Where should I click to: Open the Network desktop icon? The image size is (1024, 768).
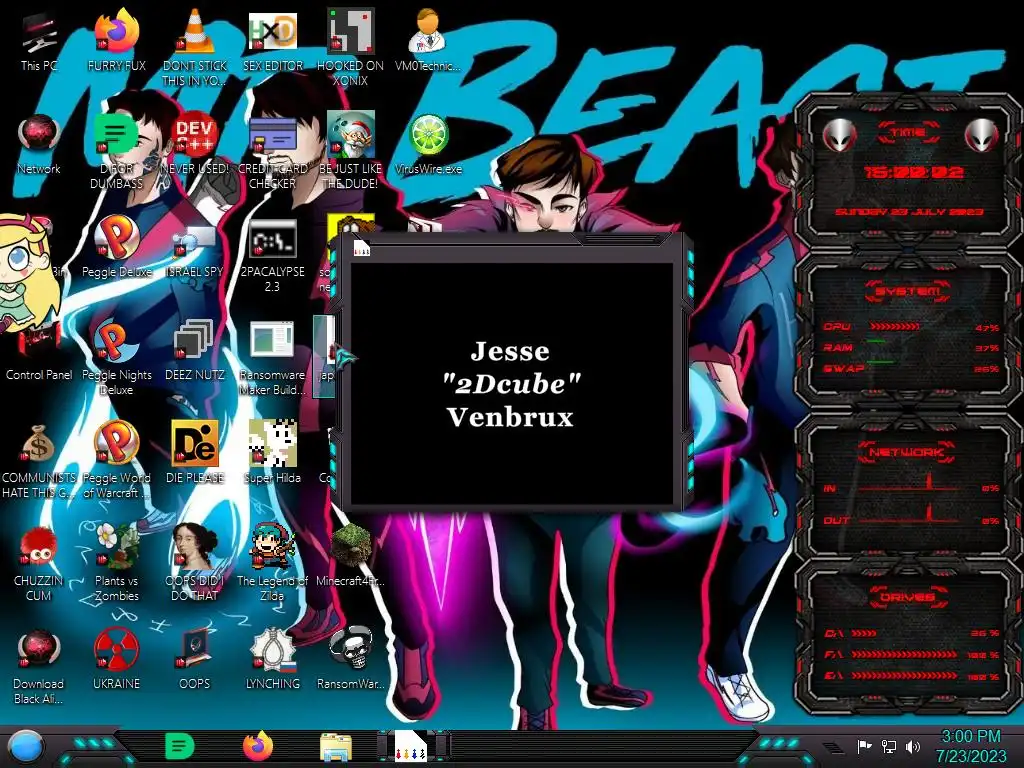coord(39,145)
